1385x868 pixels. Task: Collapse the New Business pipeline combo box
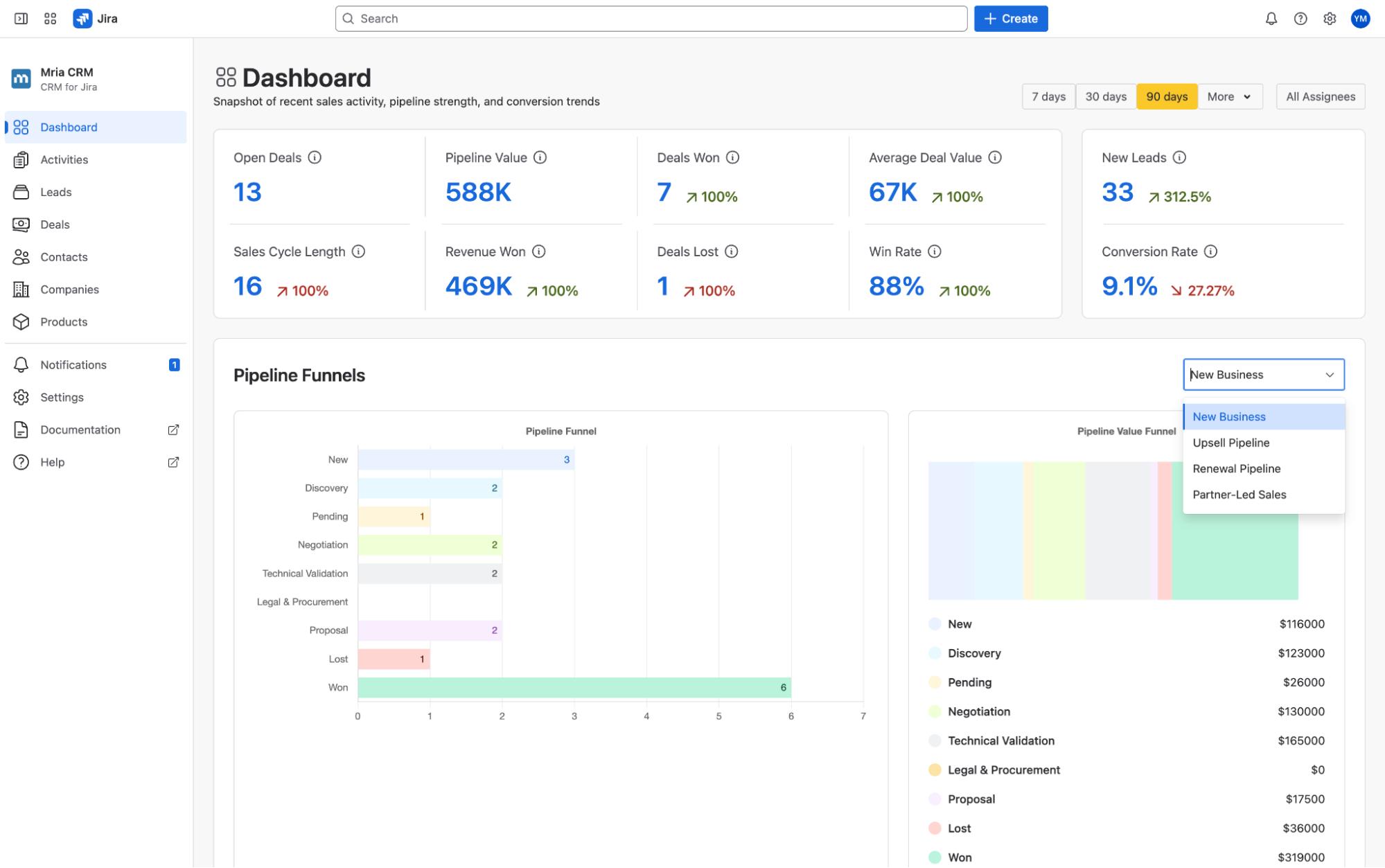(1263, 375)
